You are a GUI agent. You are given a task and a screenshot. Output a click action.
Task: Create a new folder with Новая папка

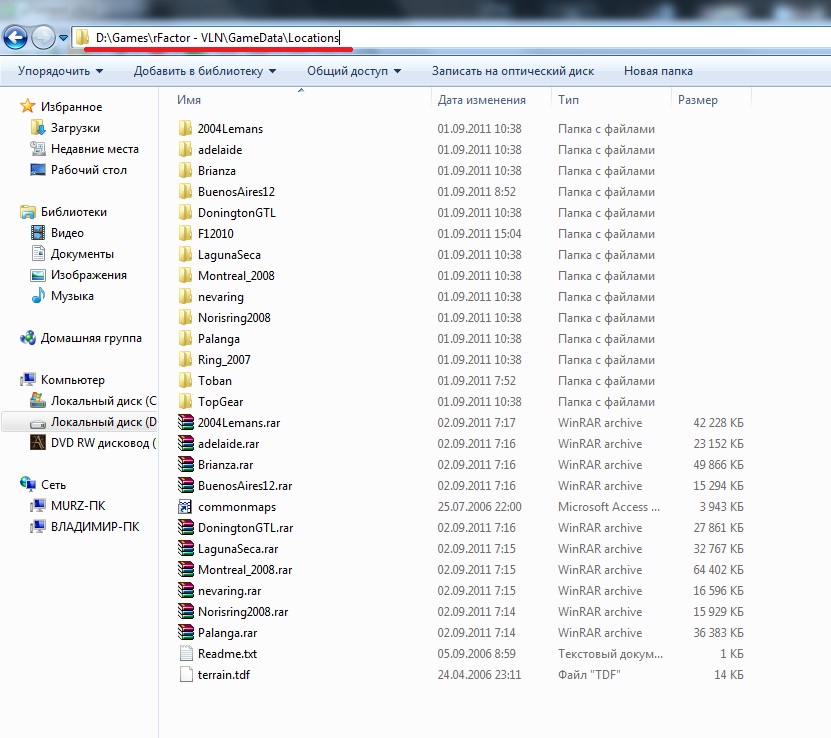[657, 71]
